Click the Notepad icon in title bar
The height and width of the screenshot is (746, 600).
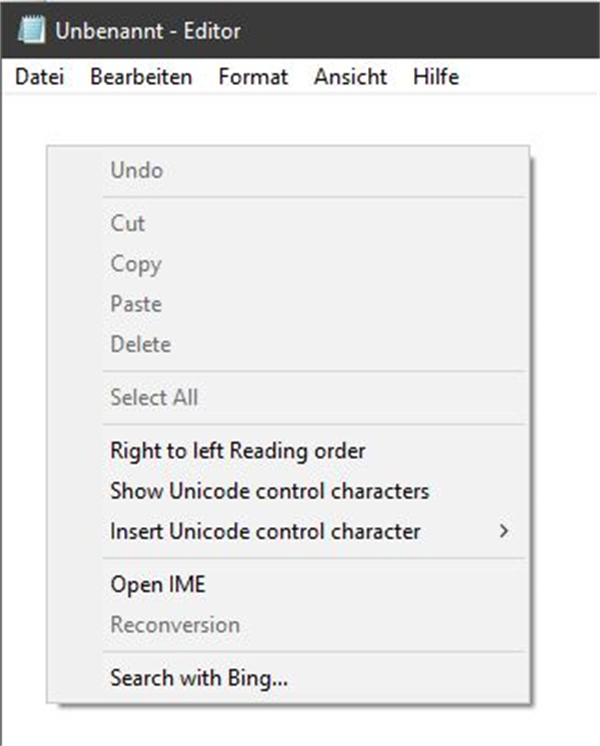[x=31, y=30]
